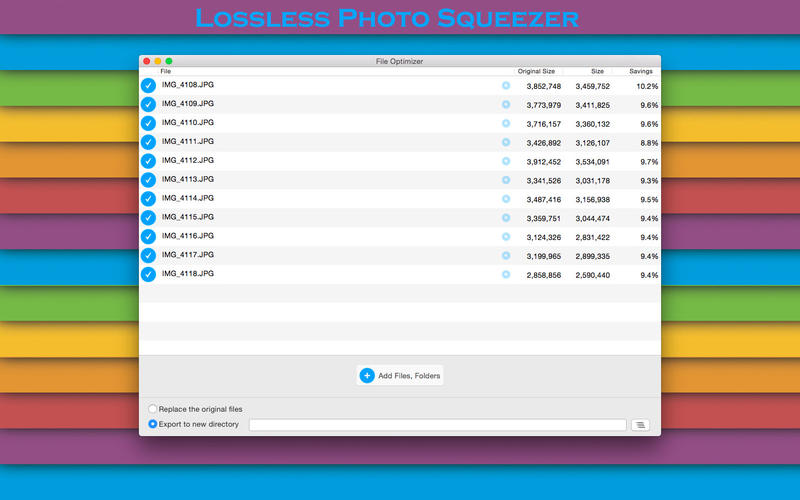Select the IMG_4117.JPG file name
This screenshot has height=500, width=800.
[188, 255]
